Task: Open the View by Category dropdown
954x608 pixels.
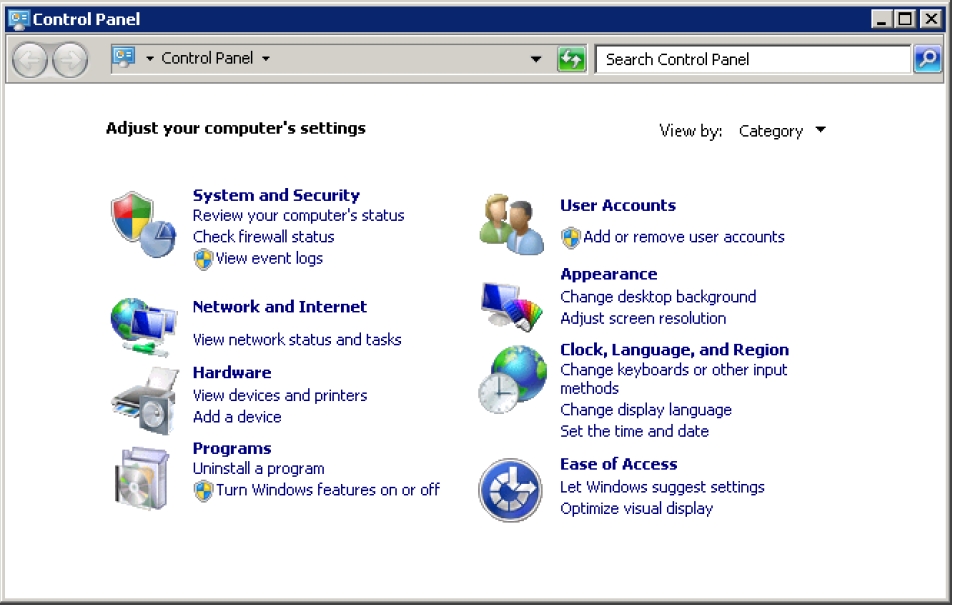Action: click(x=784, y=131)
